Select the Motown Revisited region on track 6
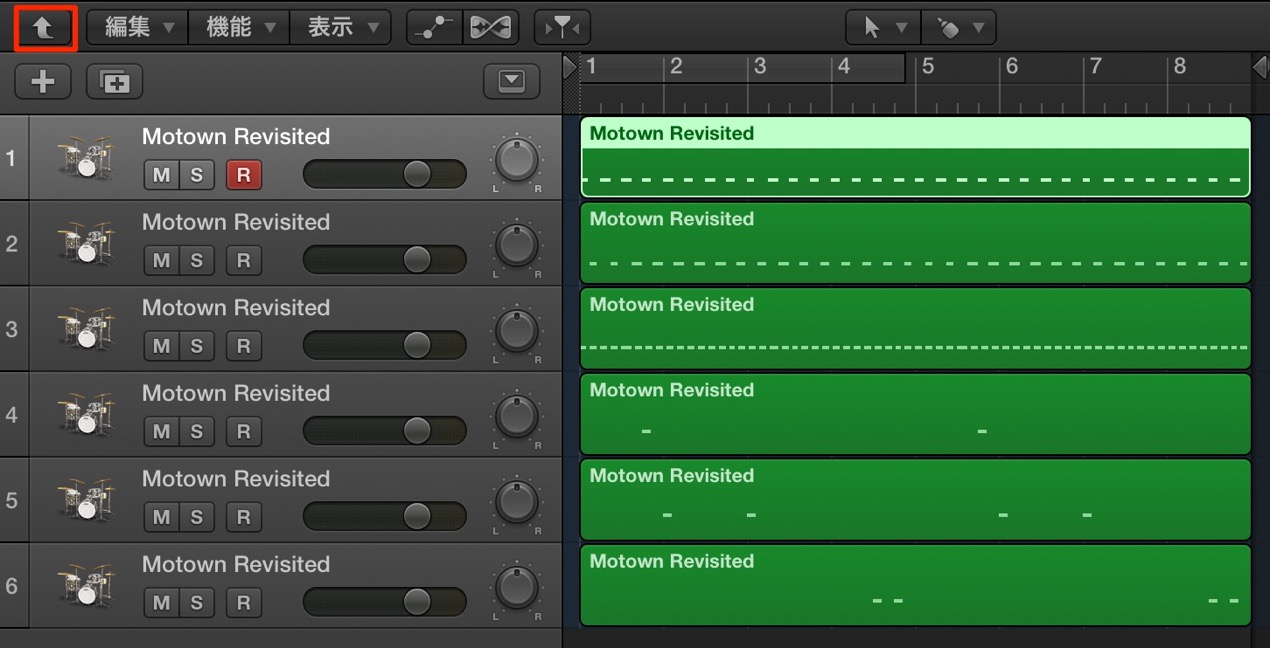The image size is (1270, 648). (x=916, y=585)
